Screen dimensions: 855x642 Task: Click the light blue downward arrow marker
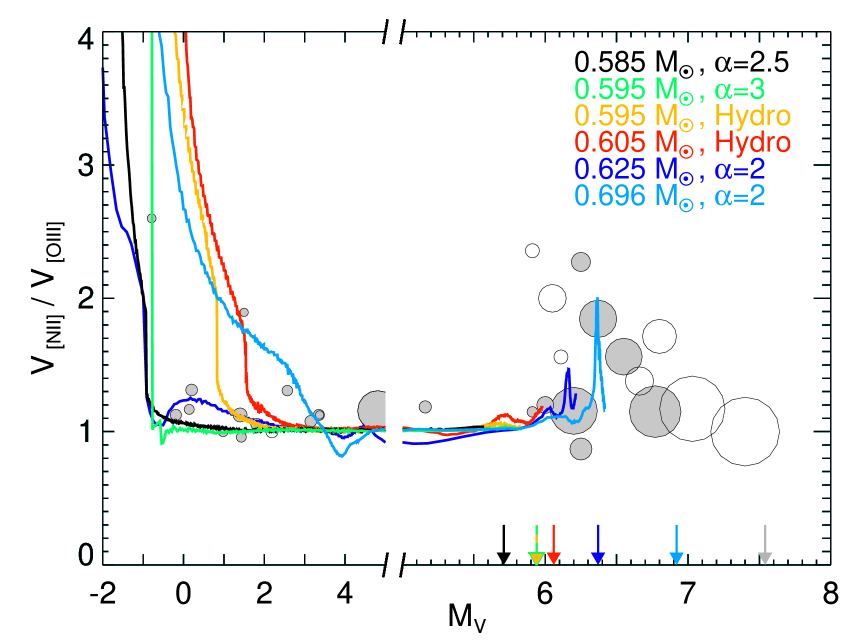[677, 544]
